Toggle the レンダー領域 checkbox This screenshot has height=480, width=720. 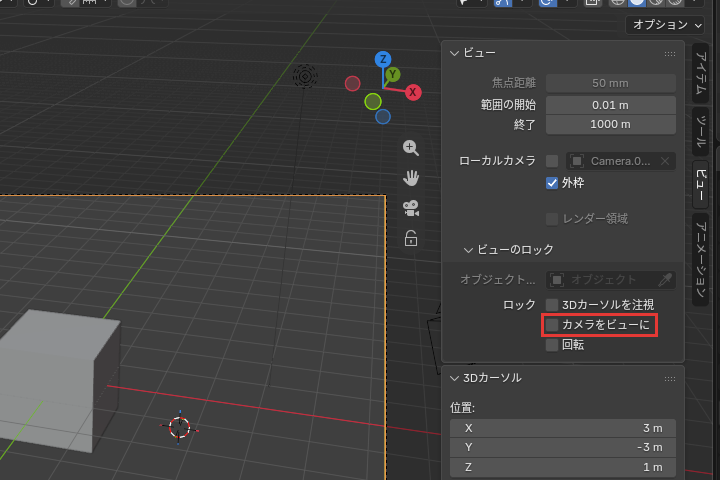(x=552, y=219)
